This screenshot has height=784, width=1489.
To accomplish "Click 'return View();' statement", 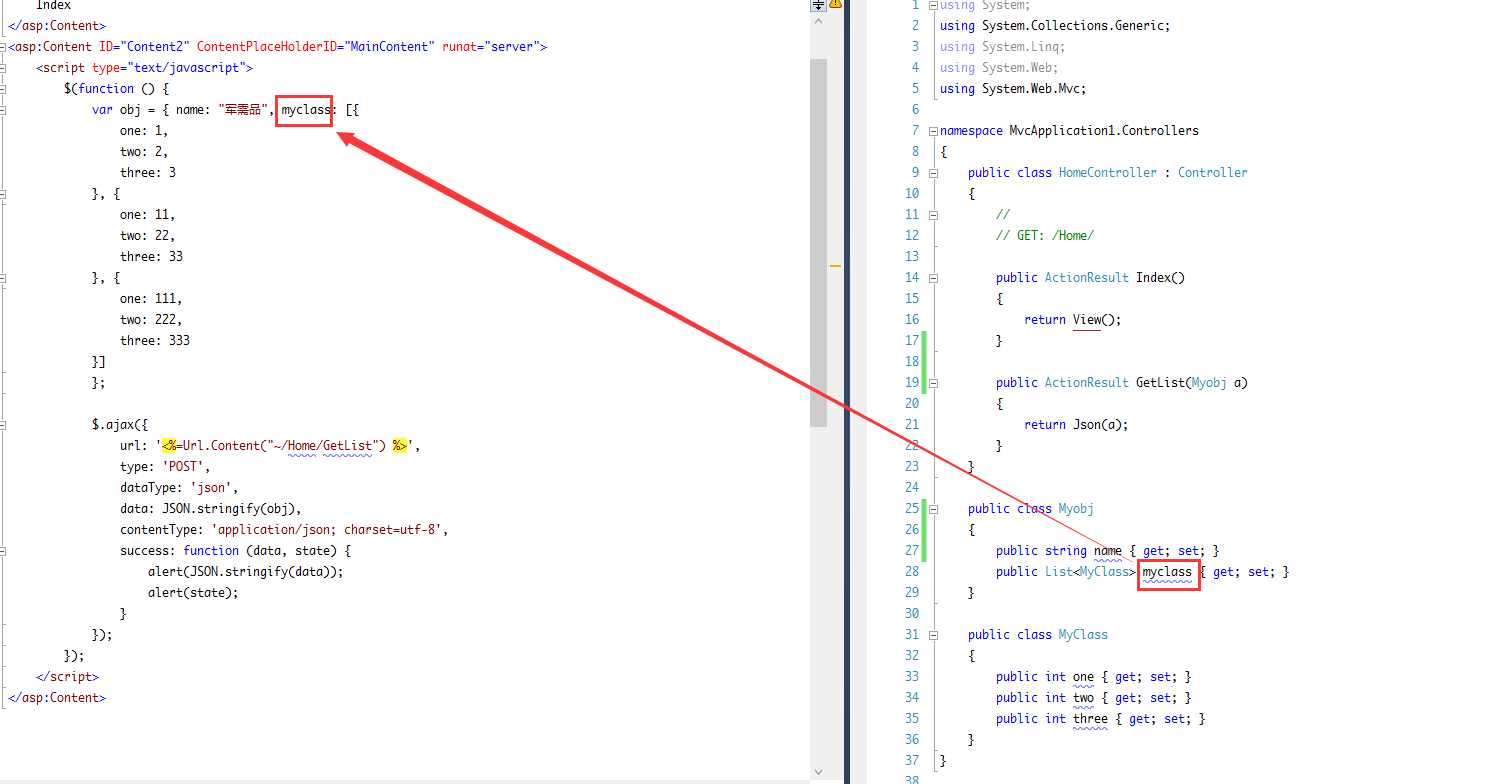I will coord(1073,319).
